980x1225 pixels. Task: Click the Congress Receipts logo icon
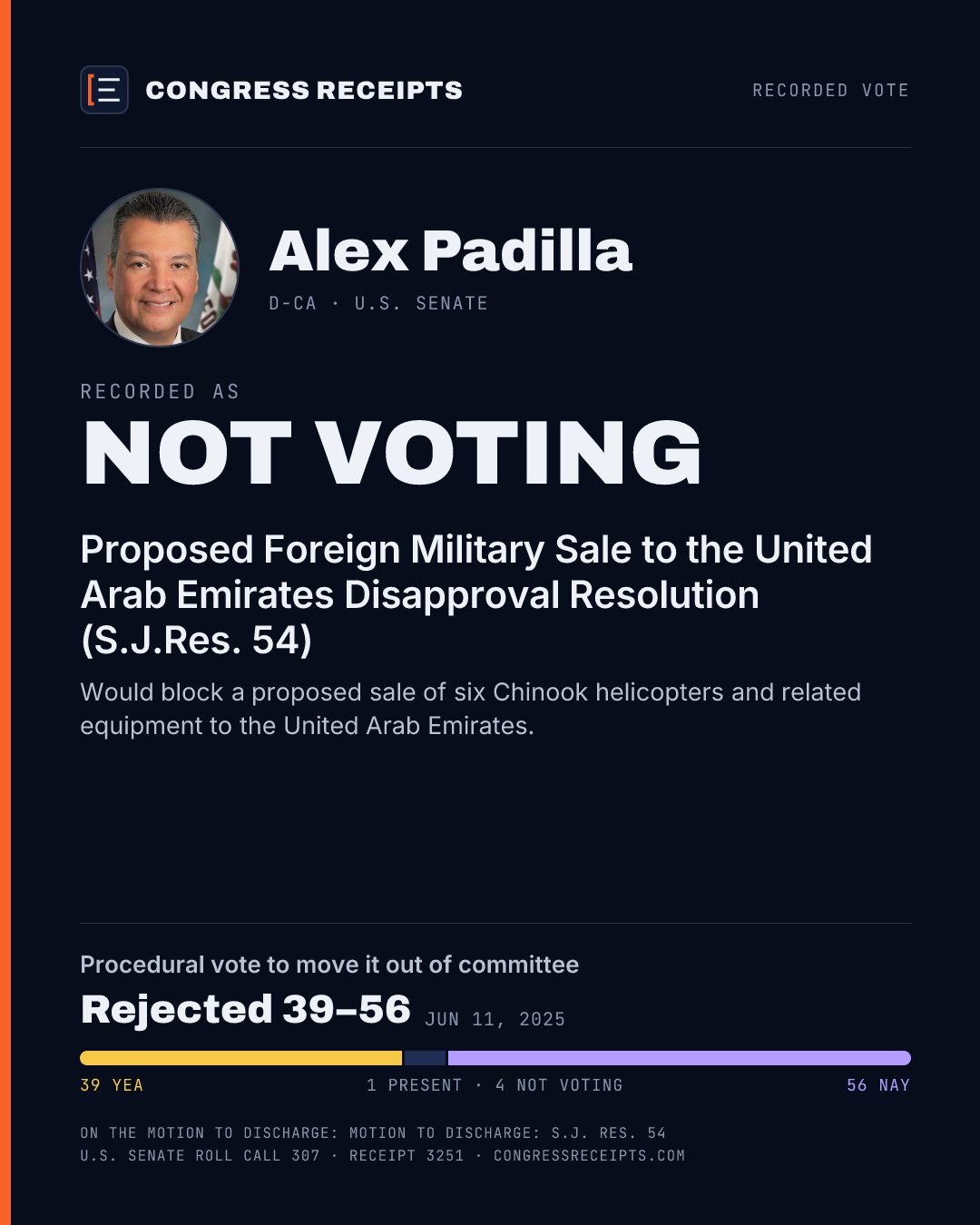[104, 90]
